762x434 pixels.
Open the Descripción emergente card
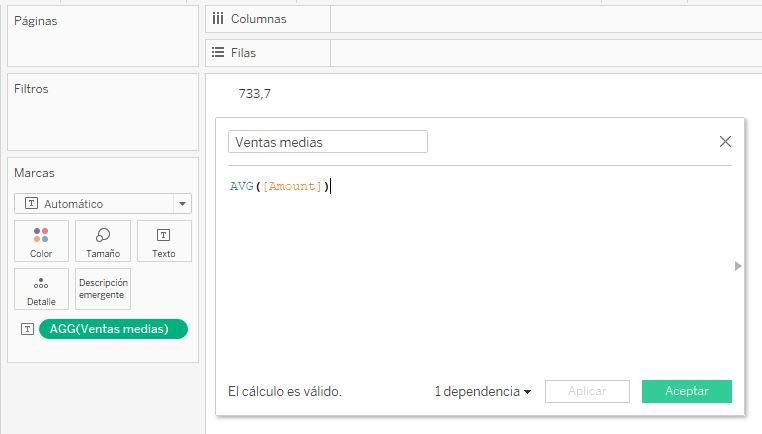[x=103, y=289]
